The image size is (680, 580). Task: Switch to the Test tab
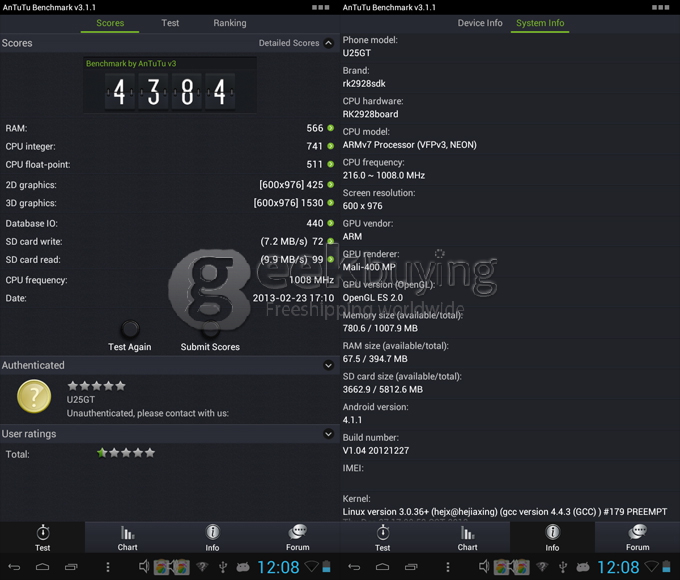pyautogui.click(x=170, y=23)
